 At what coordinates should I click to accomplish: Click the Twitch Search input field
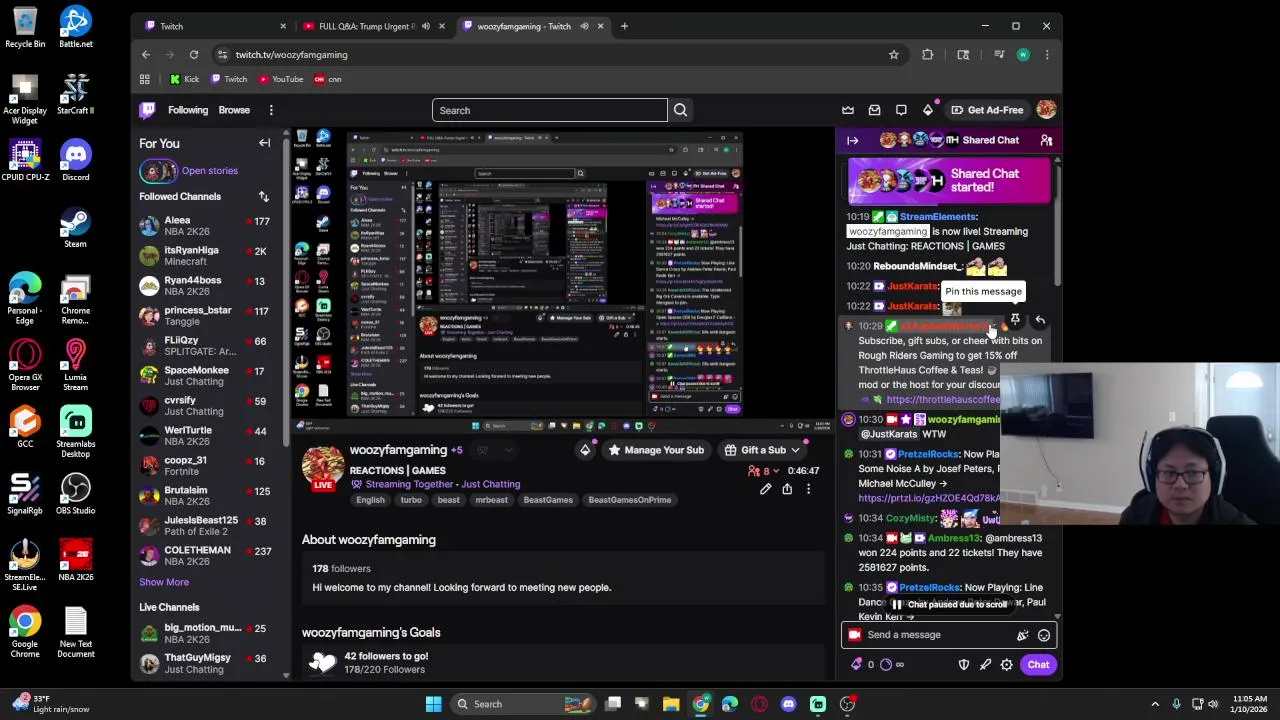click(549, 110)
